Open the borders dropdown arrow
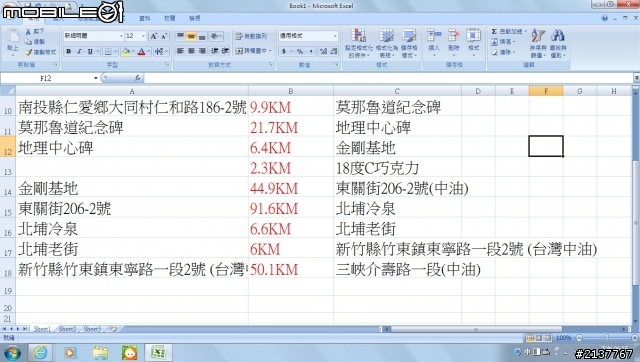 [x=116, y=51]
